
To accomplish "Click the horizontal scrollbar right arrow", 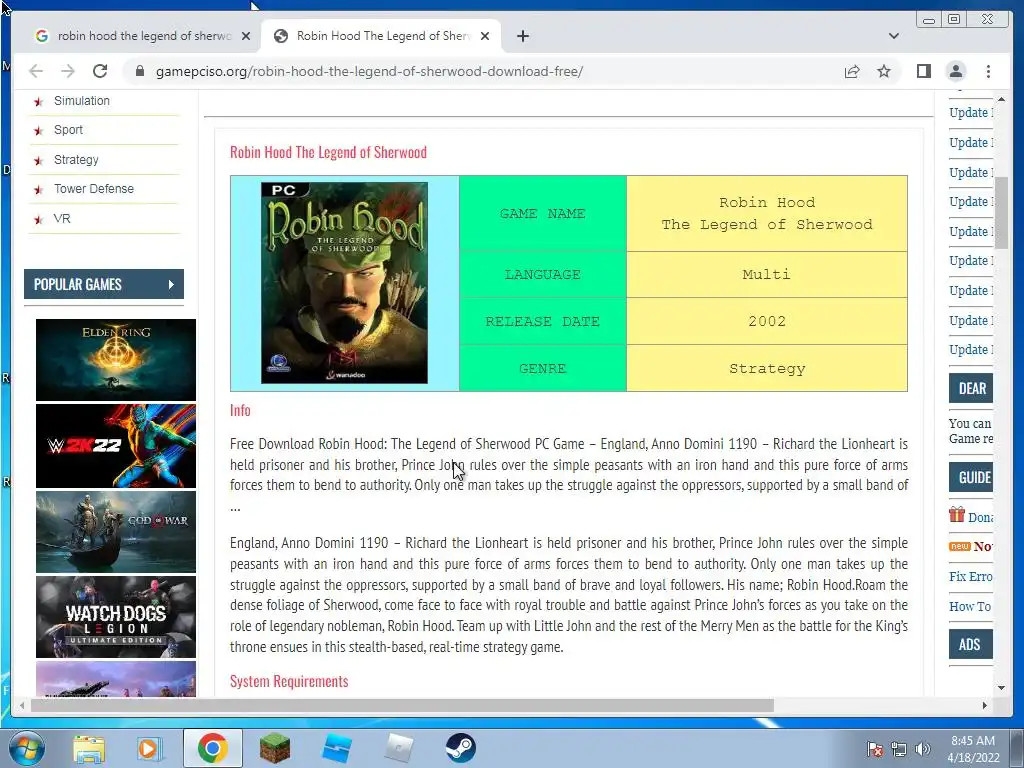I will tap(985, 705).
